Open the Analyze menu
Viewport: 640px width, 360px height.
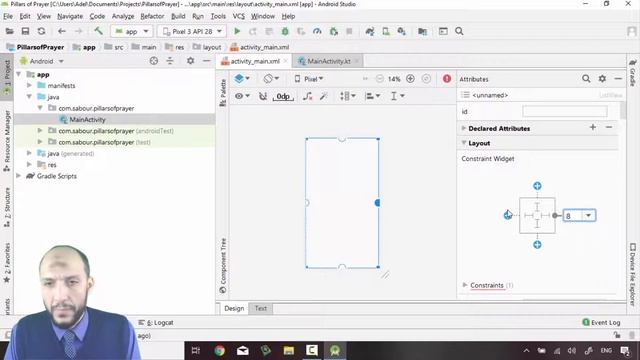(x=123, y=16)
